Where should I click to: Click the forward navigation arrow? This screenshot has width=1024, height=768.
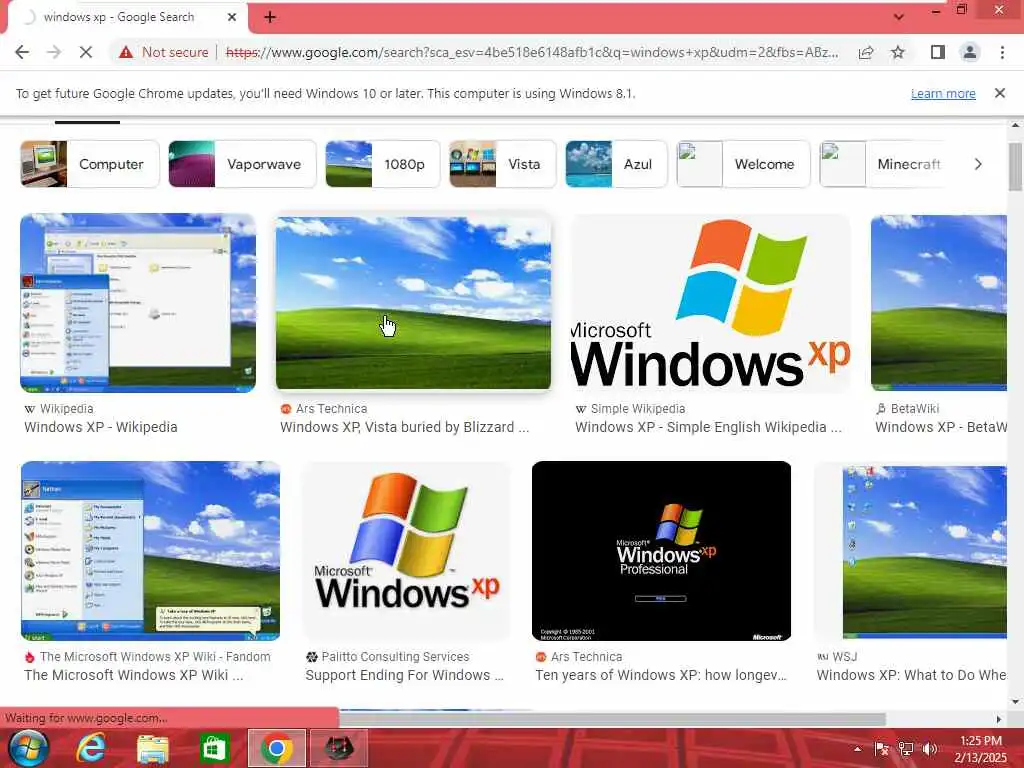[x=54, y=52]
